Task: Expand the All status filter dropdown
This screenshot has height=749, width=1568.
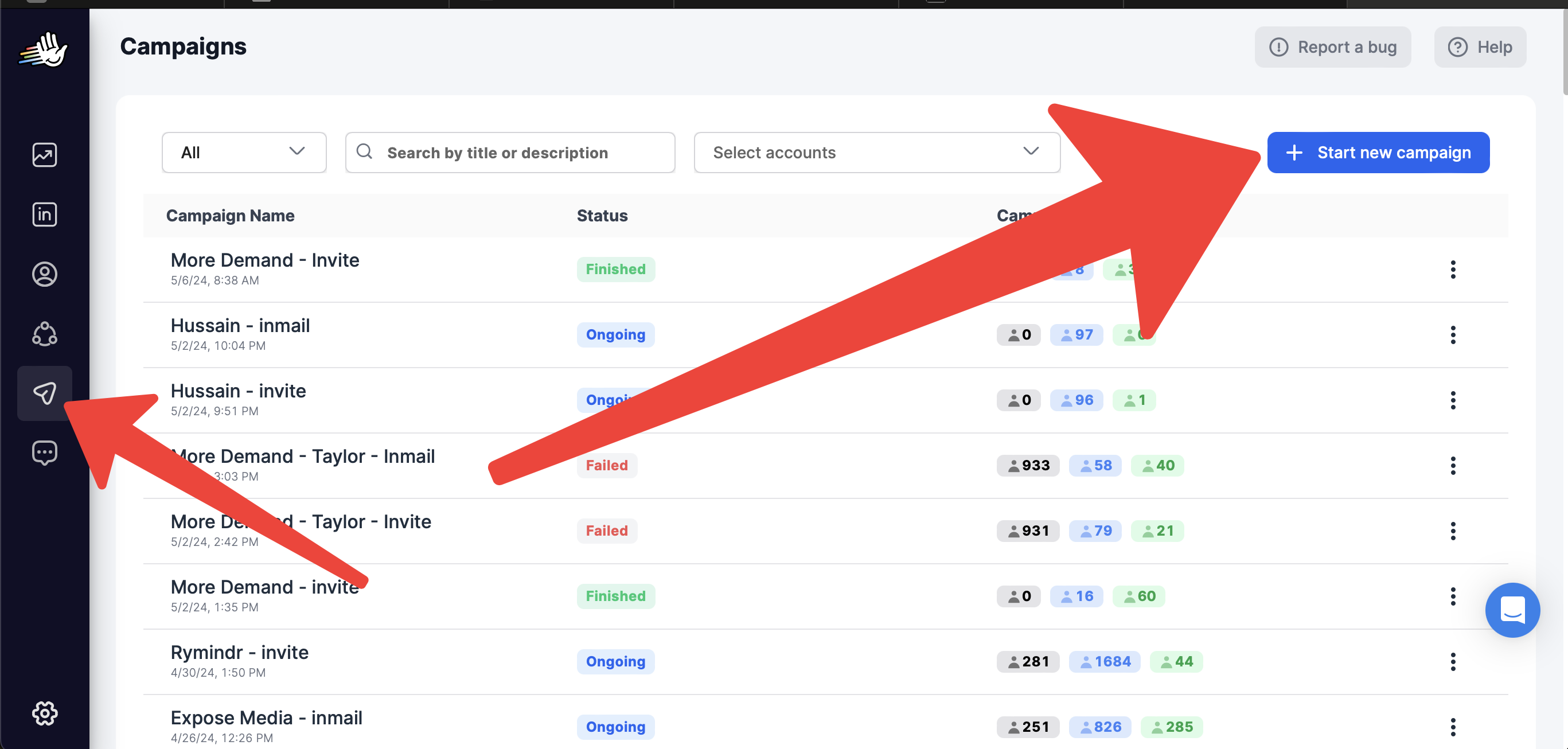Action: pos(244,152)
